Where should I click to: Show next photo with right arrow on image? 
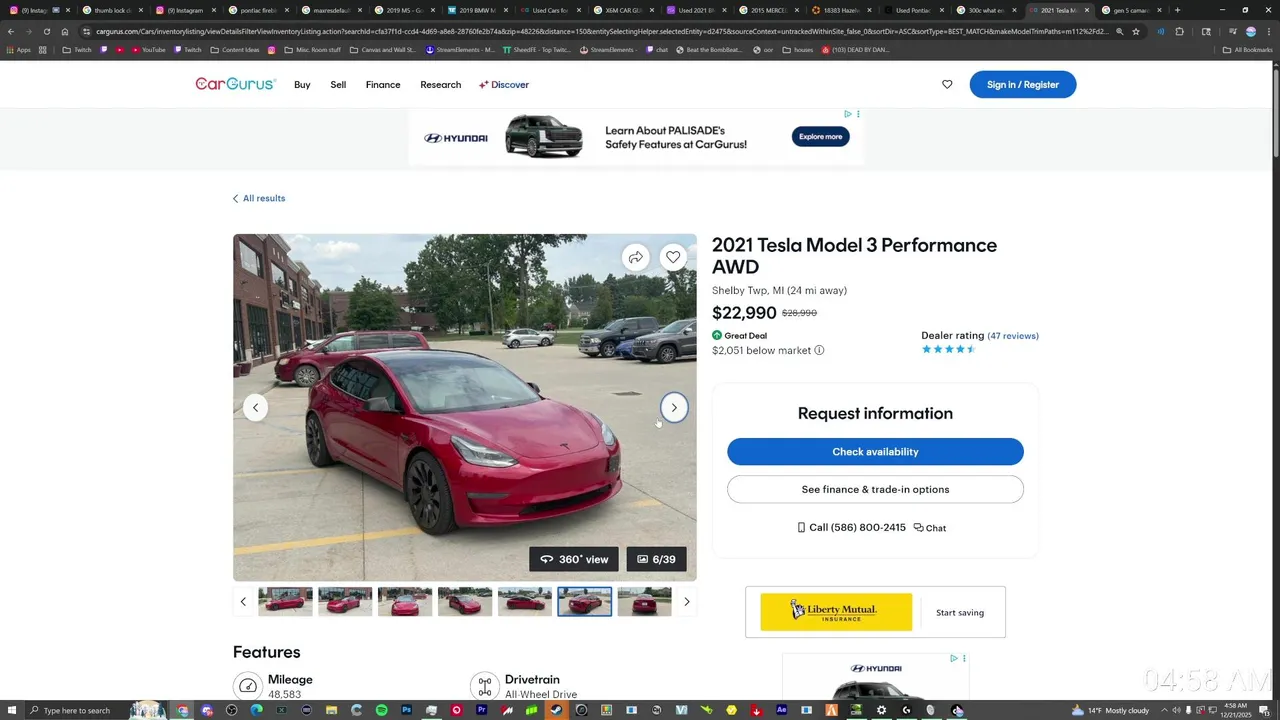click(x=674, y=407)
